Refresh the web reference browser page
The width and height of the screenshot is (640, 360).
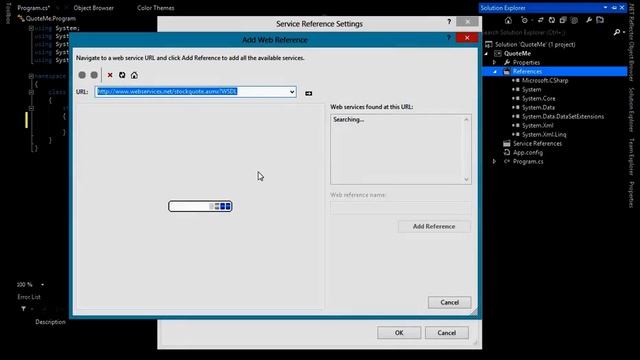122,75
